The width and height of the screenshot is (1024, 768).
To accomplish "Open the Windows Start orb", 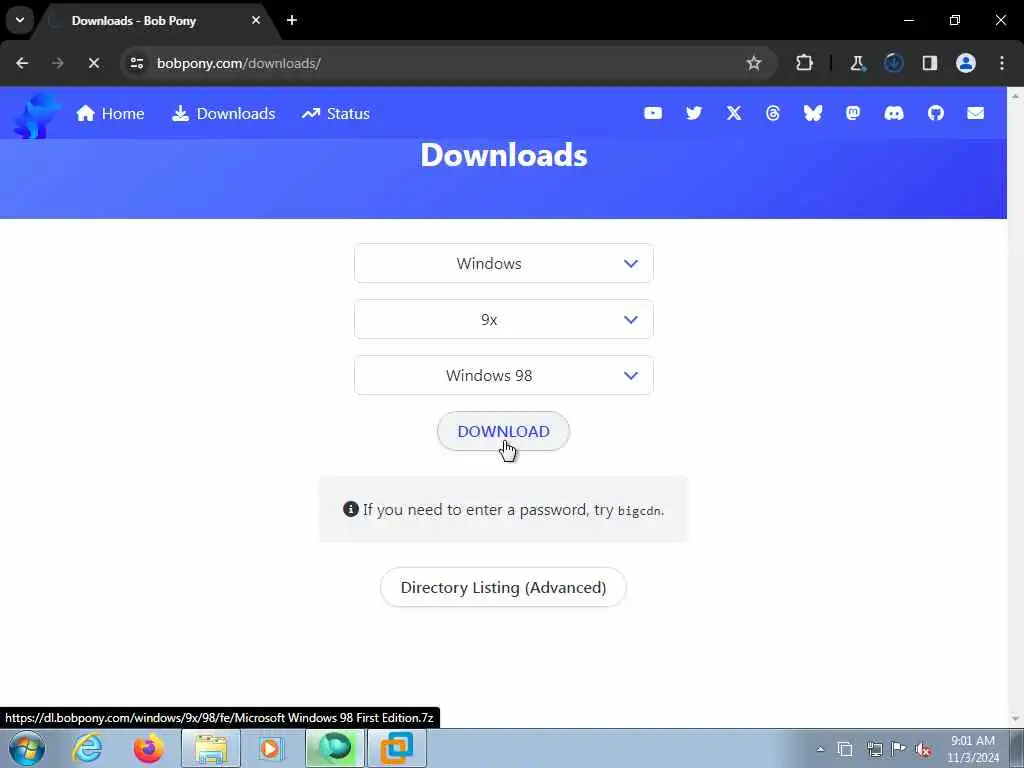I will [27, 748].
